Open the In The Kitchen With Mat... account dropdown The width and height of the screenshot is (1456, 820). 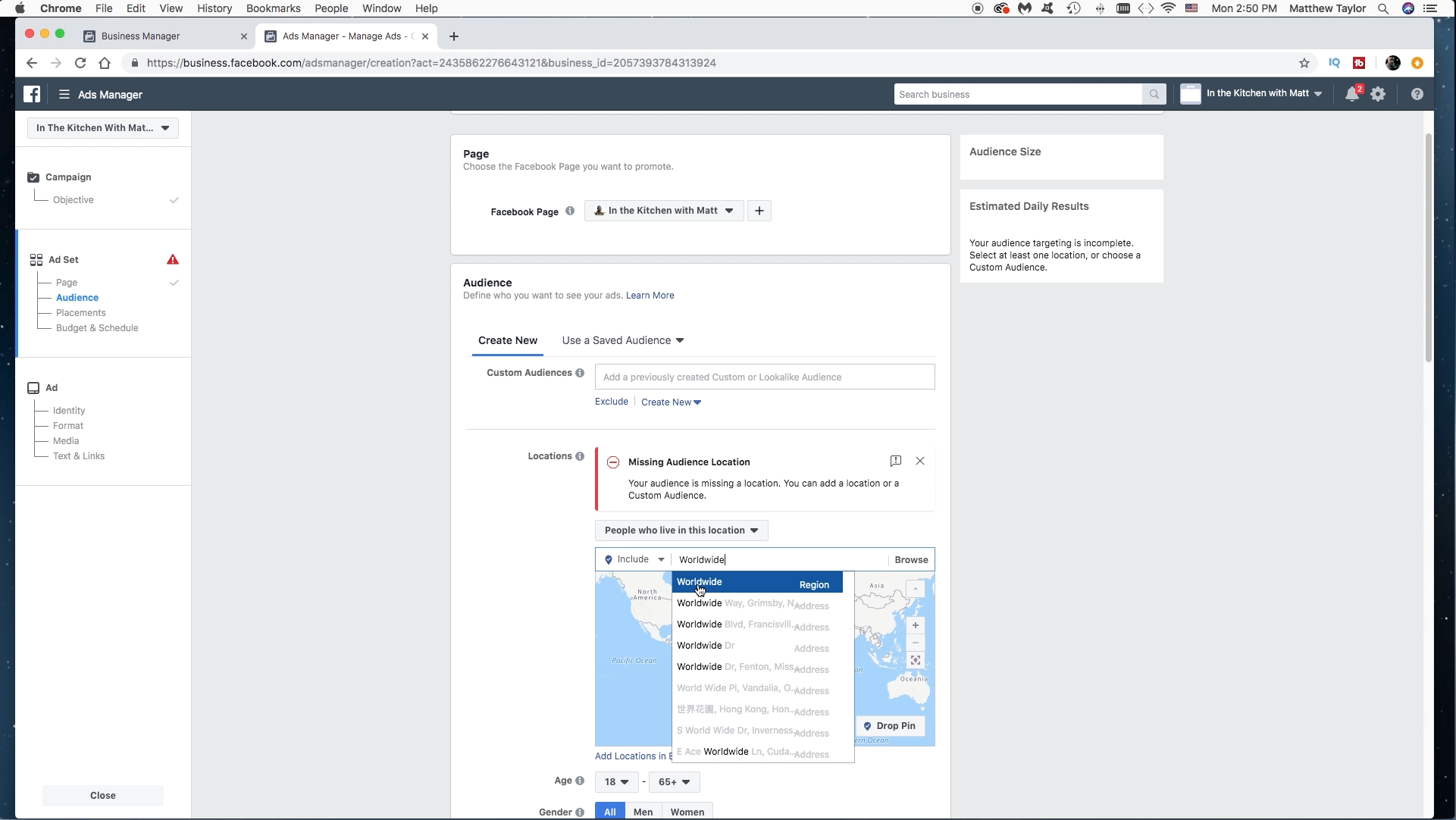tap(103, 128)
